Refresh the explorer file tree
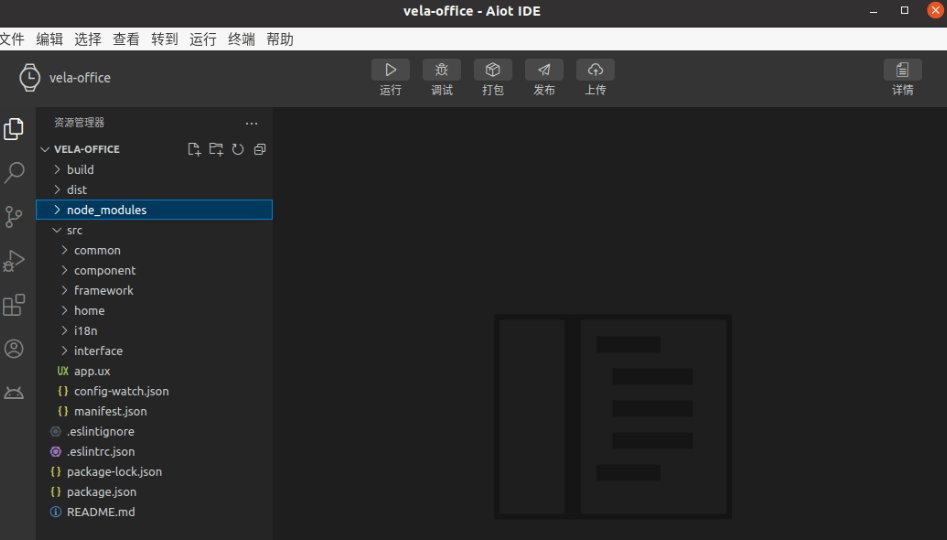 [238, 149]
